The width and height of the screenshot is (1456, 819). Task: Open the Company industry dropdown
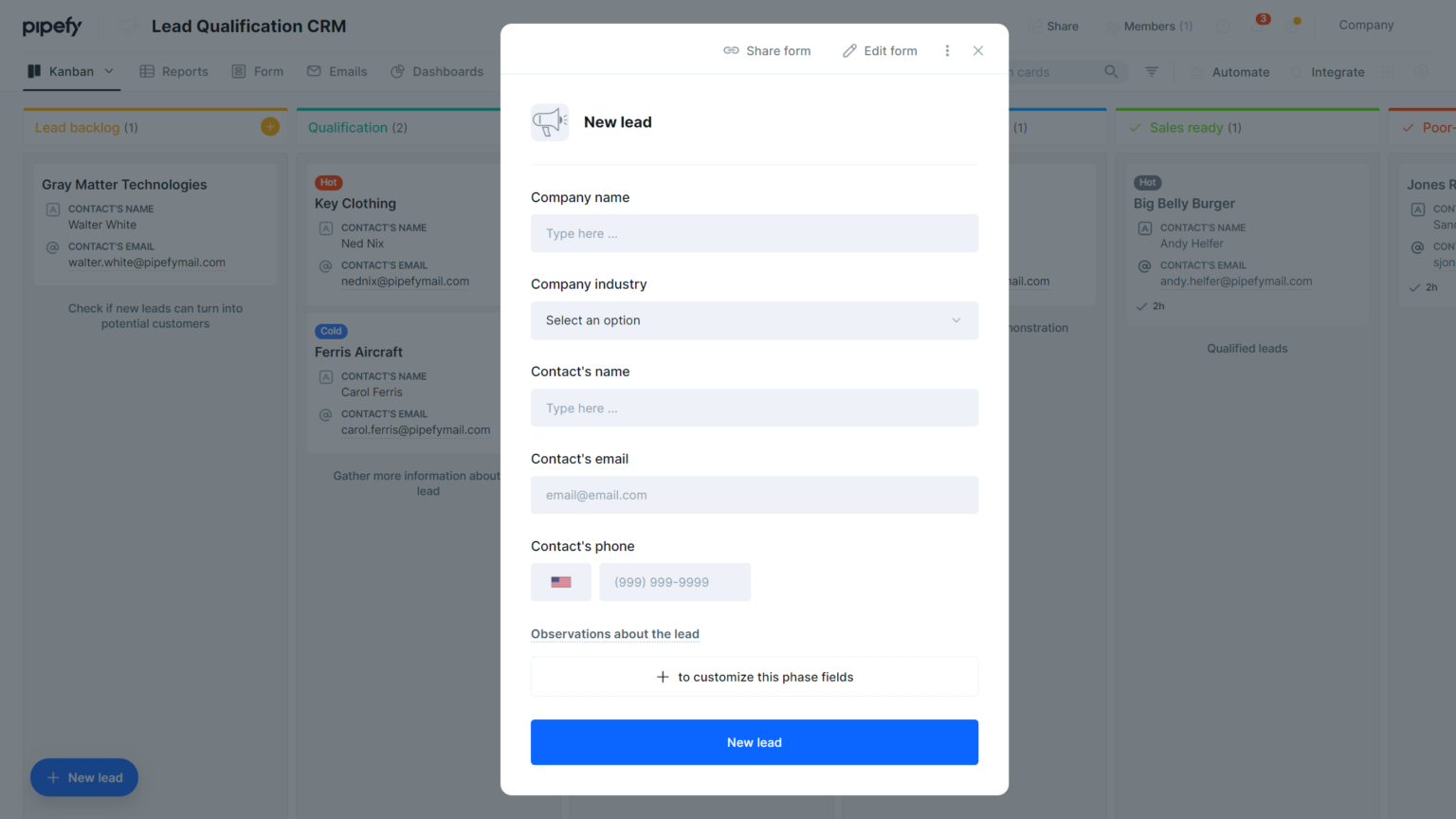[754, 320]
